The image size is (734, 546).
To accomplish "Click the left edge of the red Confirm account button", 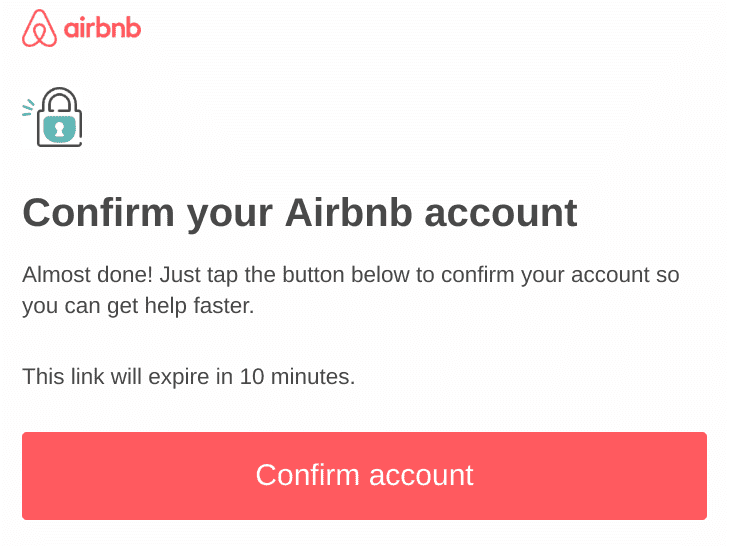I will coord(26,476).
